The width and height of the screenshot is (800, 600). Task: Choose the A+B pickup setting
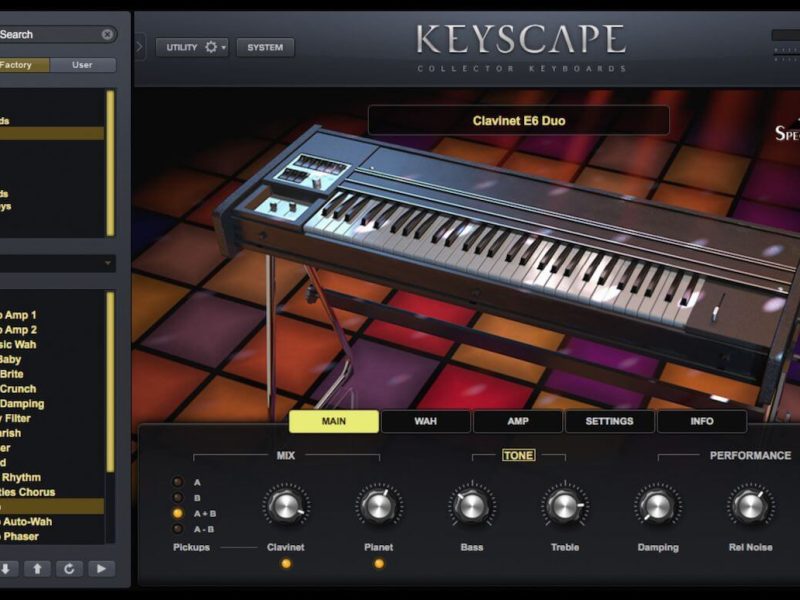click(178, 513)
